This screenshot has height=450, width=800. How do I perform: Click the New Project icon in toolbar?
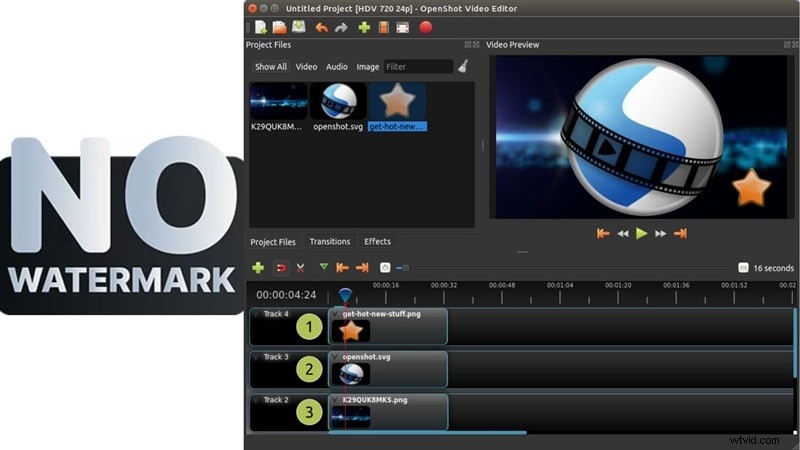[261, 28]
